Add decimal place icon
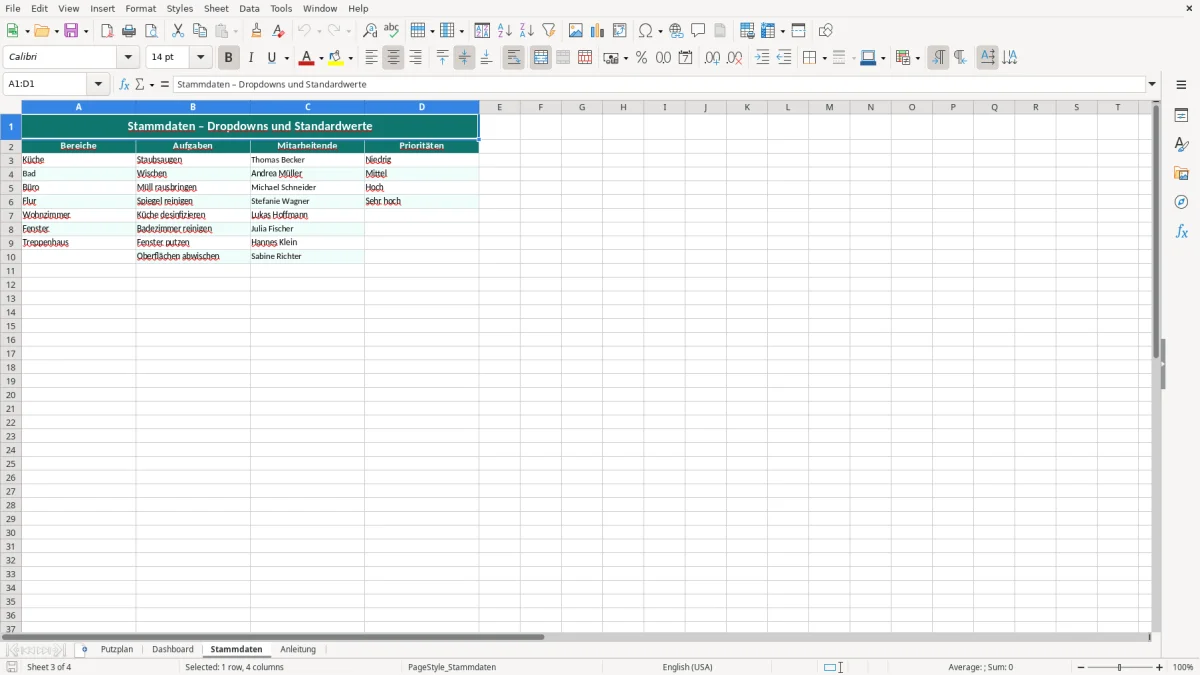The width and height of the screenshot is (1200, 675). coord(712,58)
